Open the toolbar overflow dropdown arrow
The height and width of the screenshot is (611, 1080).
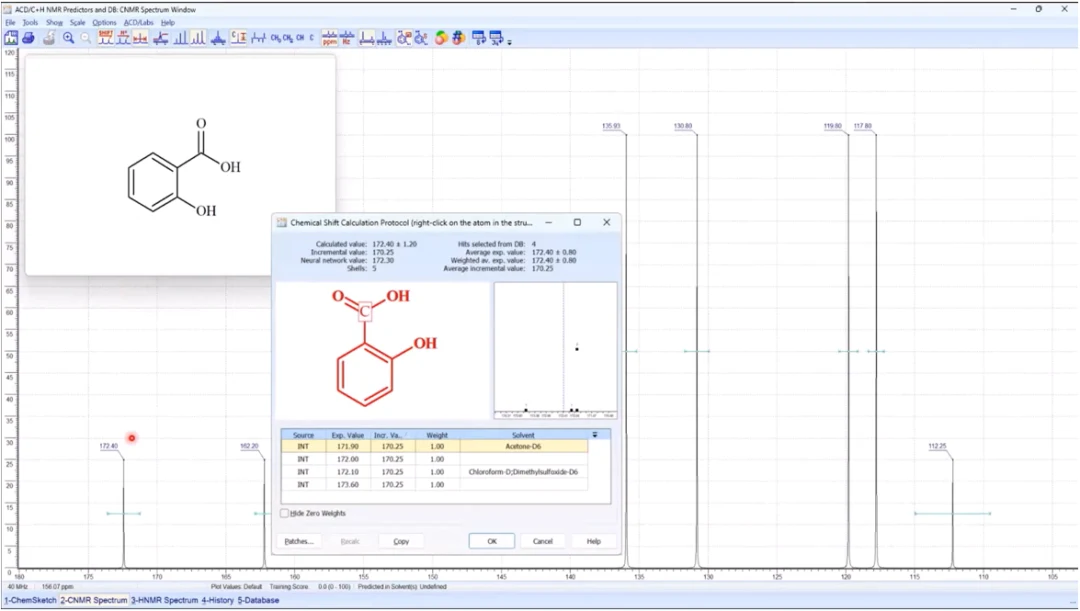510,43
